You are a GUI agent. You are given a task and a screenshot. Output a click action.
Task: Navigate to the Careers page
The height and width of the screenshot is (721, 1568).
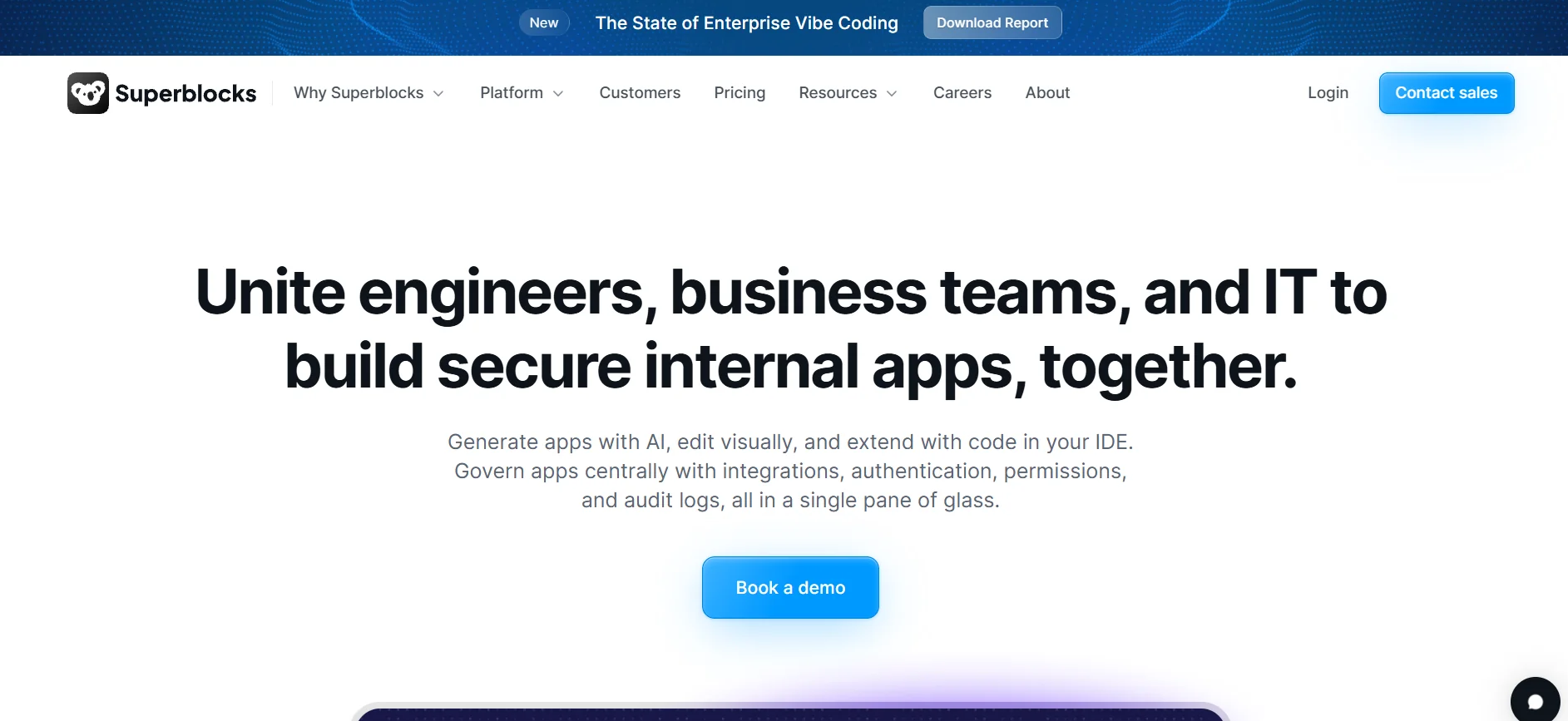[x=962, y=93]
